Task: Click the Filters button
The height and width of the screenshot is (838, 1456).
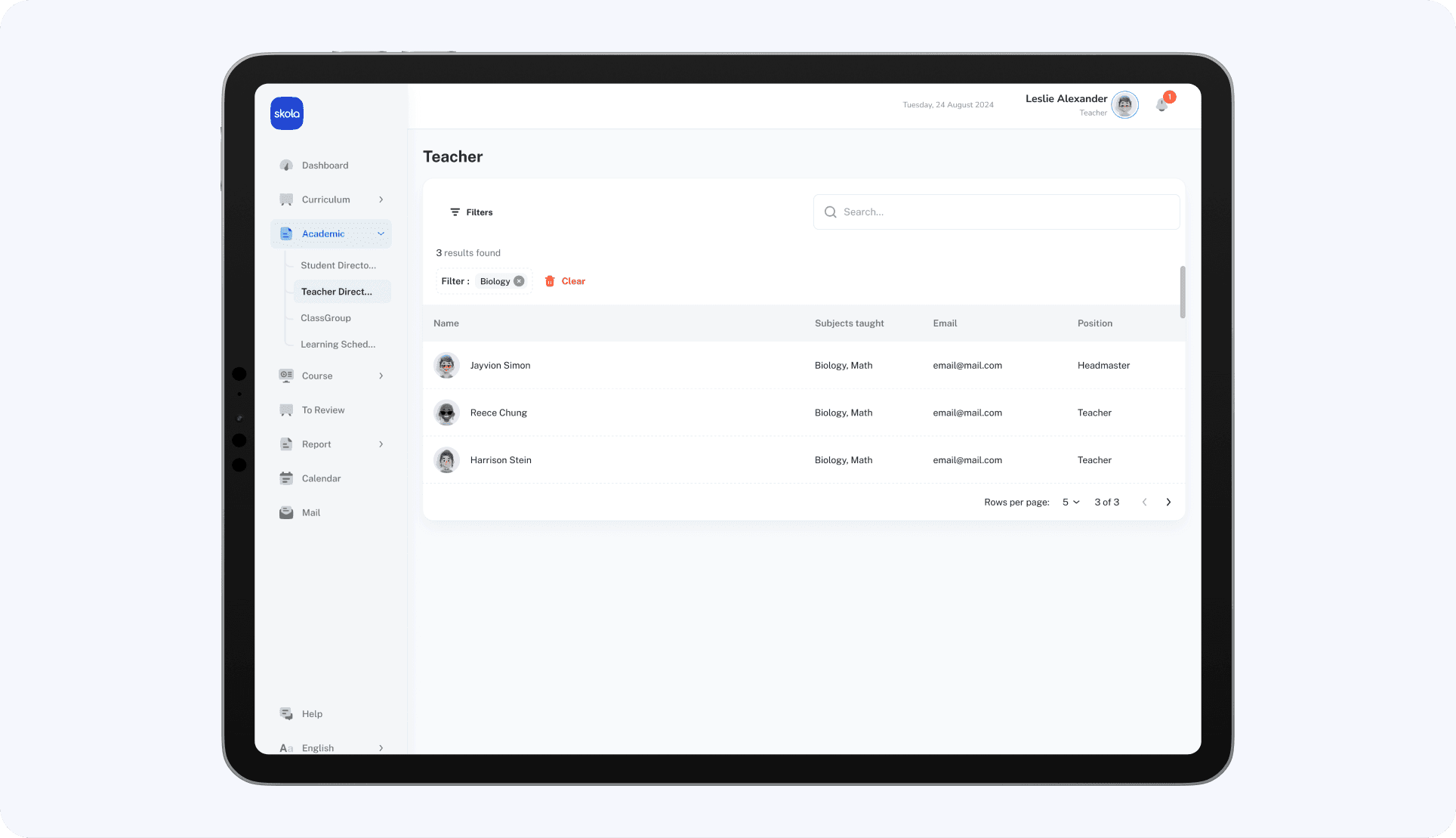Action: coord(471,212)
